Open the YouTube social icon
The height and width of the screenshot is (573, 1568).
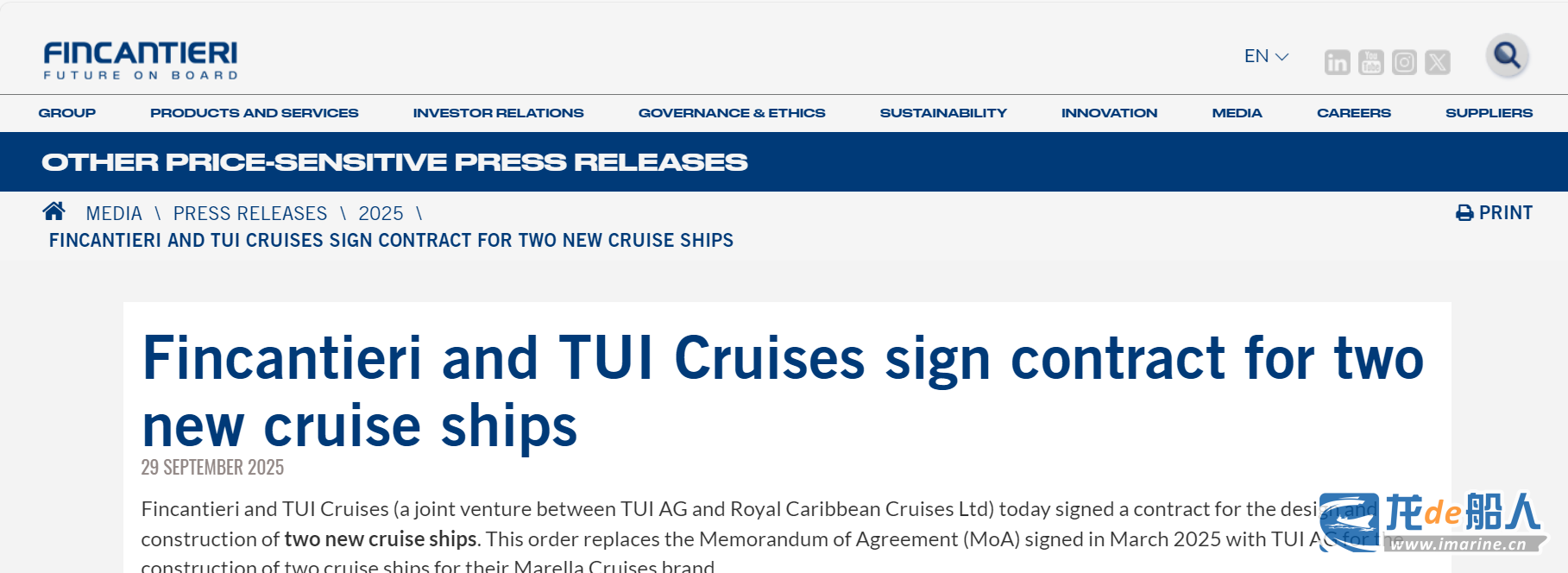[x=1370, y=62]
